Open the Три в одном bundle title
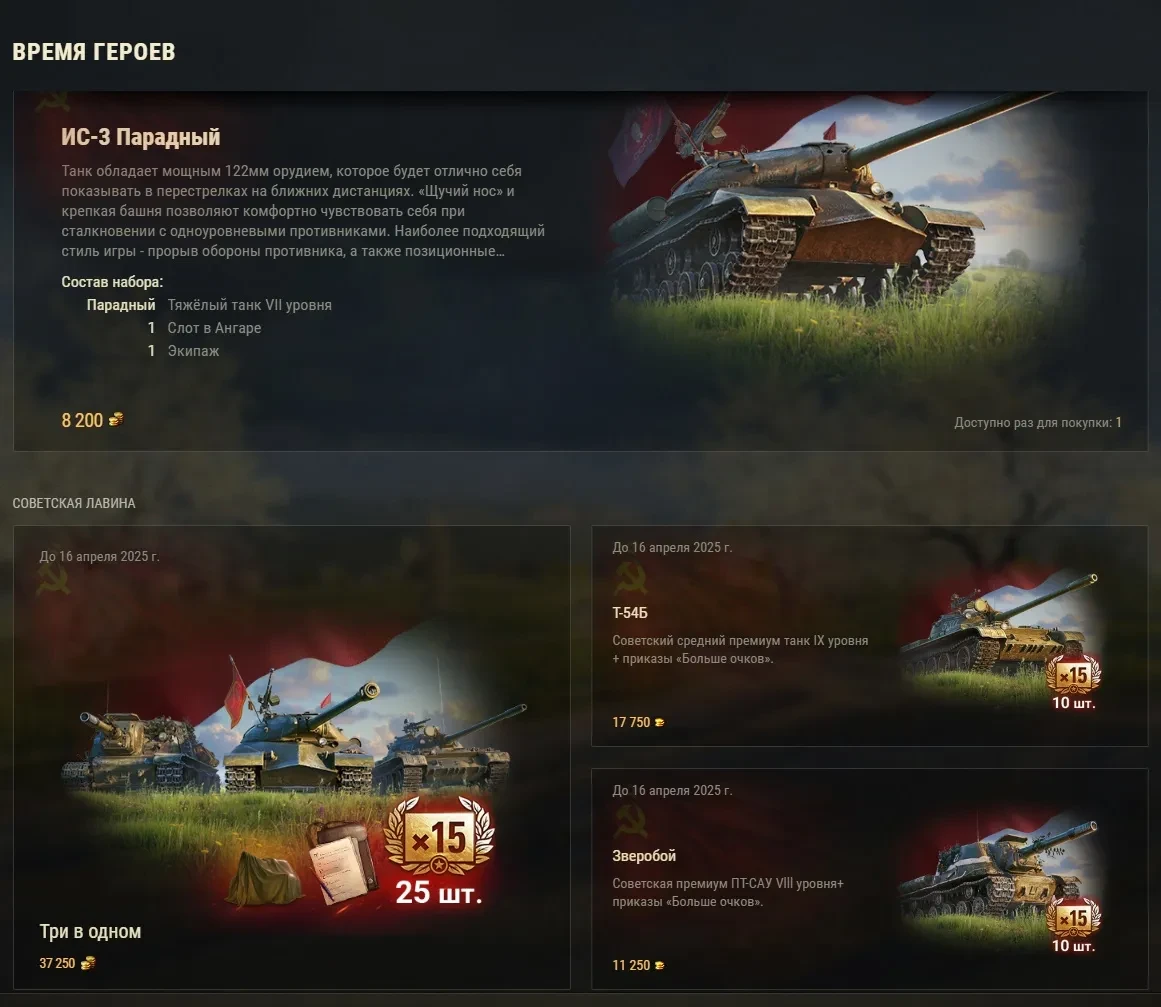The image size is (1161, 1007). pos(90,931)
